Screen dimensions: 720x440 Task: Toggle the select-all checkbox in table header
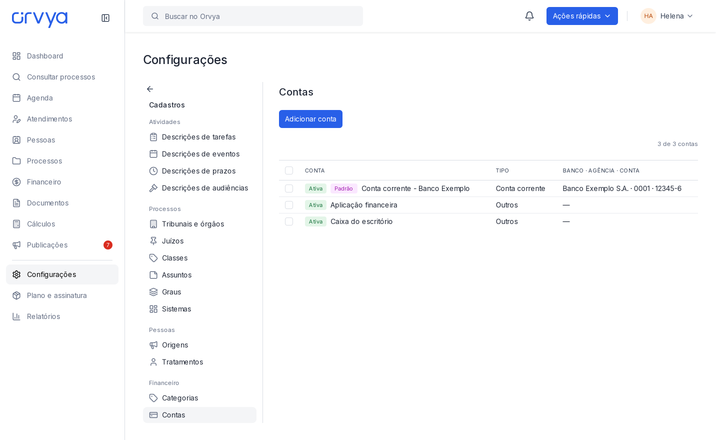289,170
